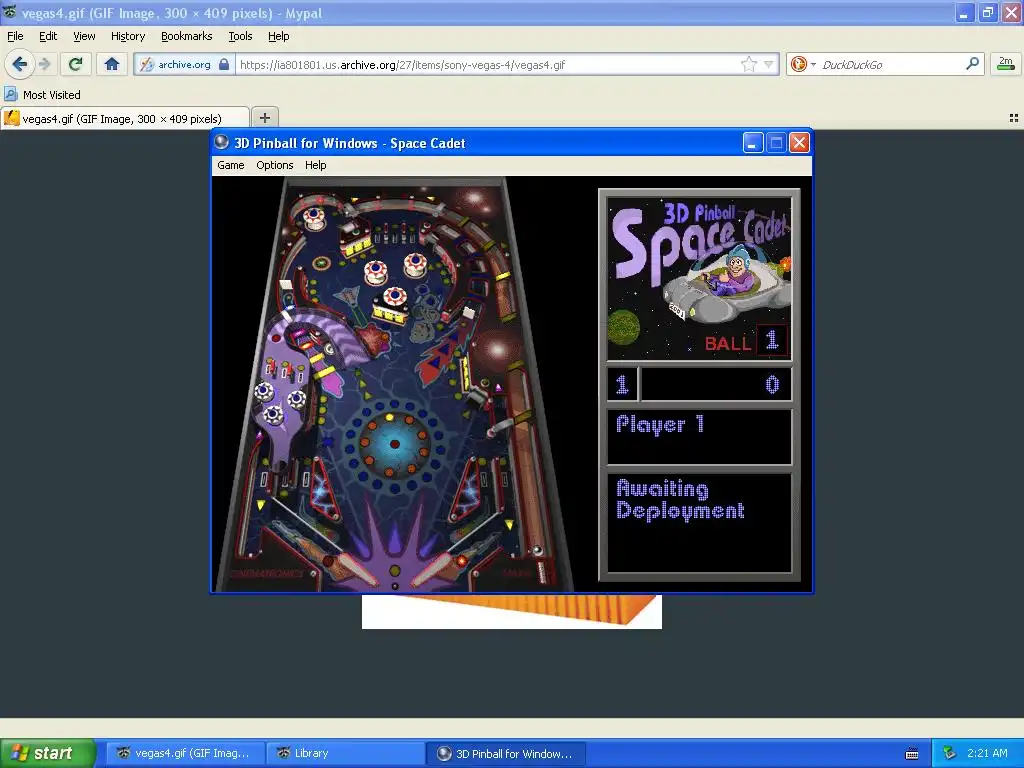Open the browser Help menu
This screenshot has width=1024, height=768.
point(278,36)
